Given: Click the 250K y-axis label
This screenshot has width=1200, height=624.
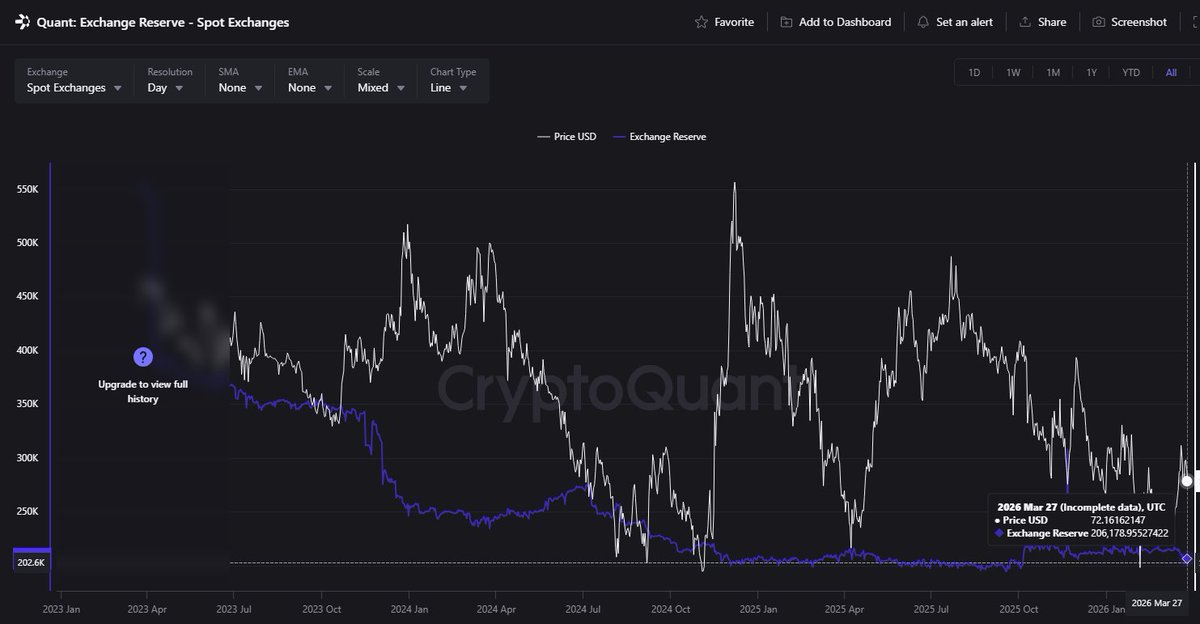Looking at the screenshot, I should tap(26, 511).
